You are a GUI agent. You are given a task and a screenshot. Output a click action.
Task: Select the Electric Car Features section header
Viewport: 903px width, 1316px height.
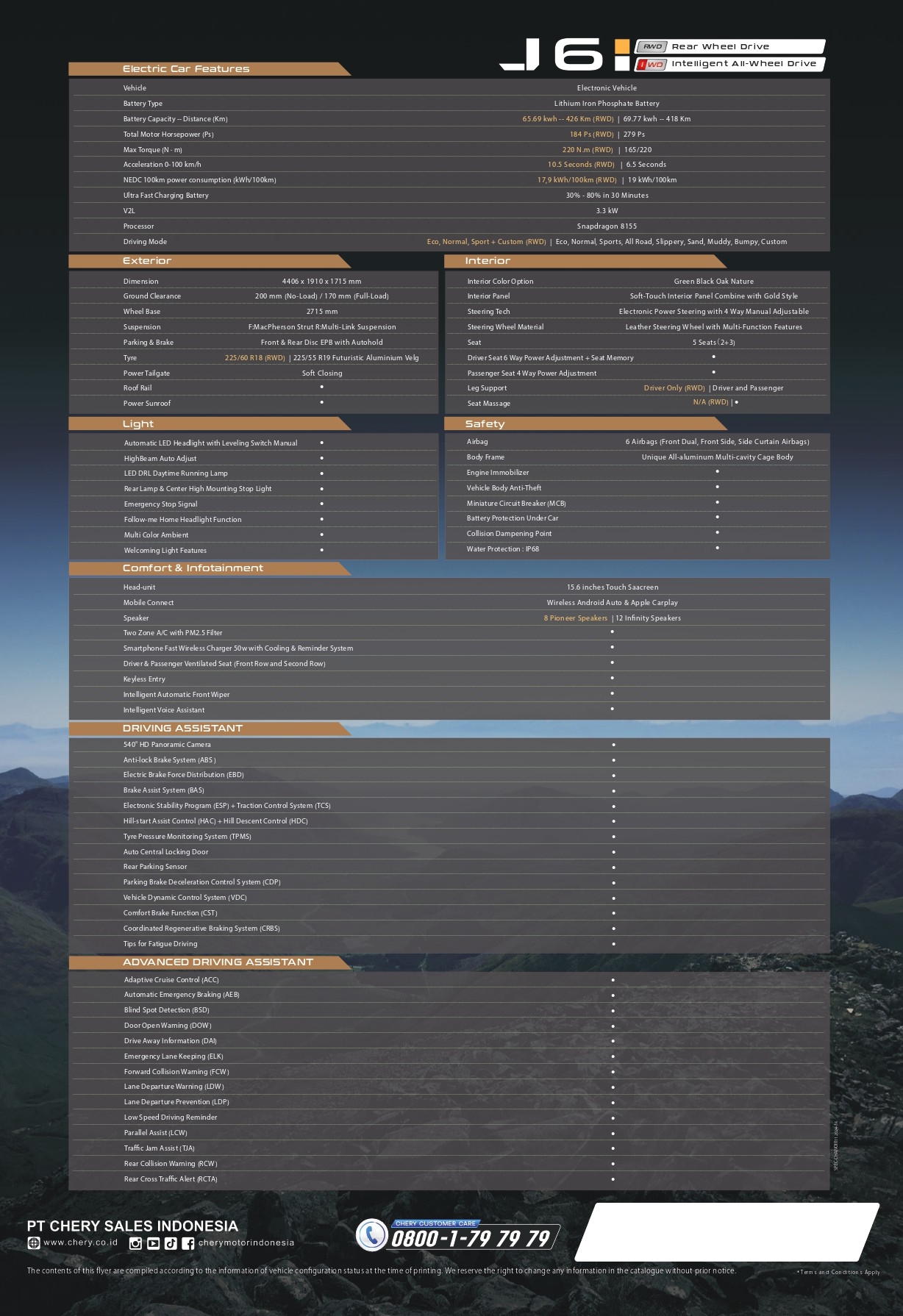coord(186,69)
